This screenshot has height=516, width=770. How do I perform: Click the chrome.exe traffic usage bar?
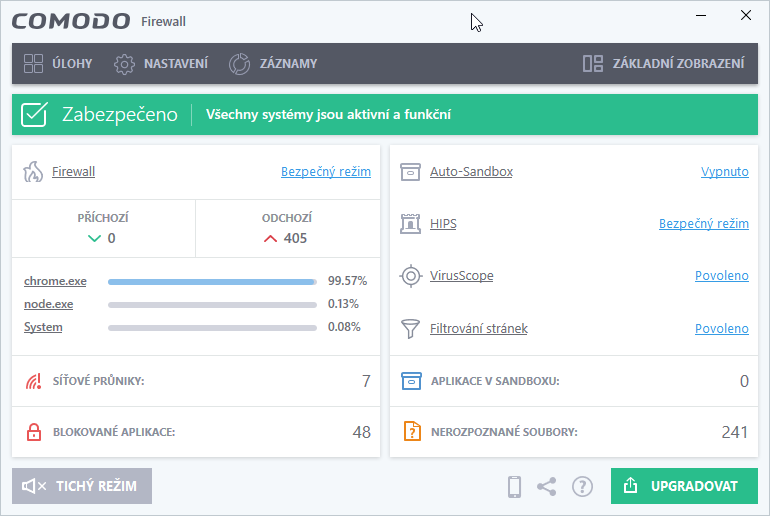pos(212,282)
